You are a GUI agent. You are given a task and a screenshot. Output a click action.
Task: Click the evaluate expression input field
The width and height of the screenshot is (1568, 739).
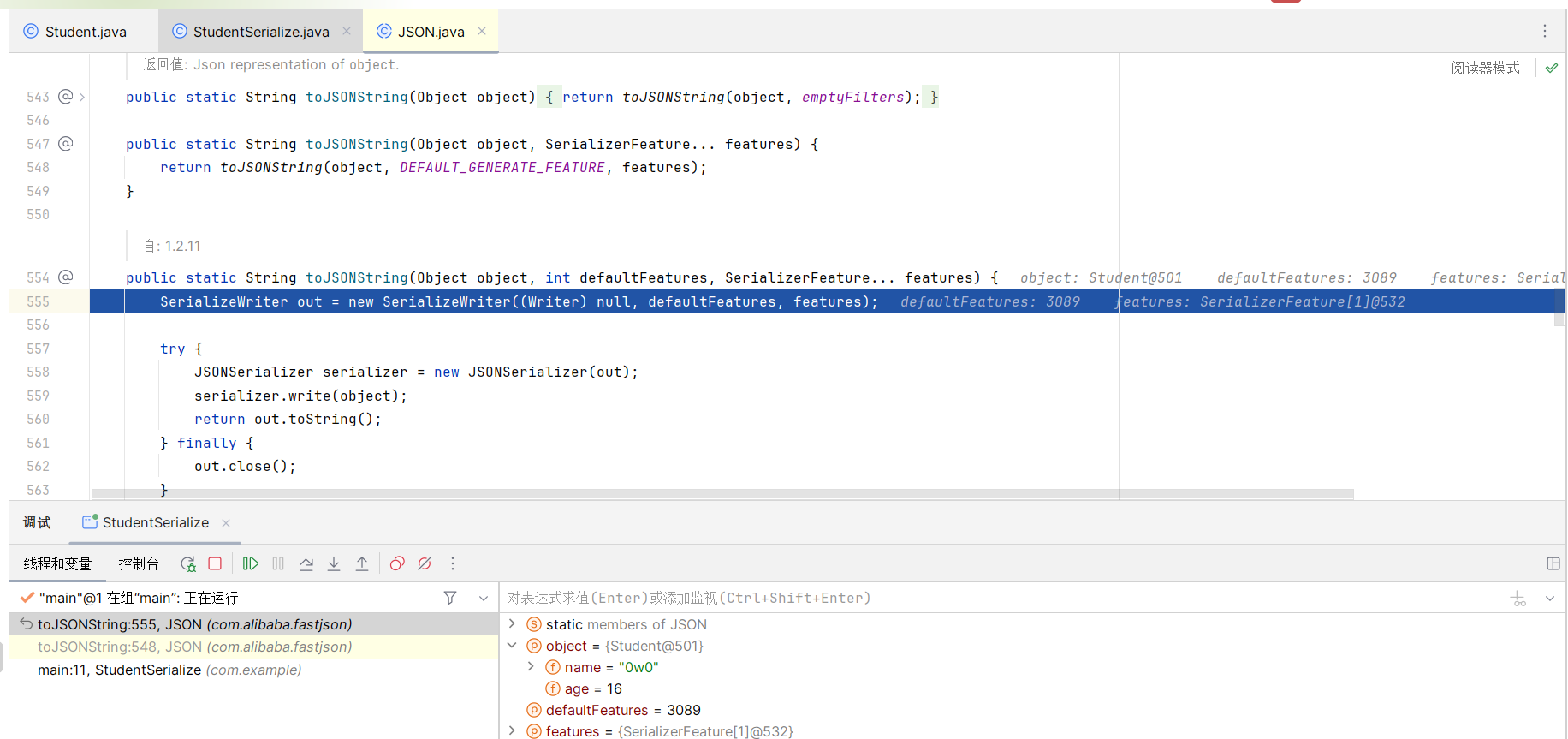[x=1001, y=598]
